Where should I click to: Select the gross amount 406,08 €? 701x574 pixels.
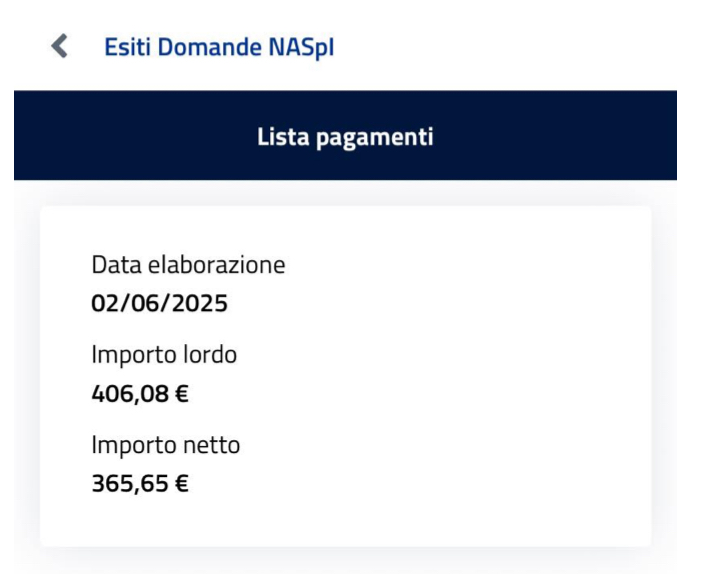[140, 393]
